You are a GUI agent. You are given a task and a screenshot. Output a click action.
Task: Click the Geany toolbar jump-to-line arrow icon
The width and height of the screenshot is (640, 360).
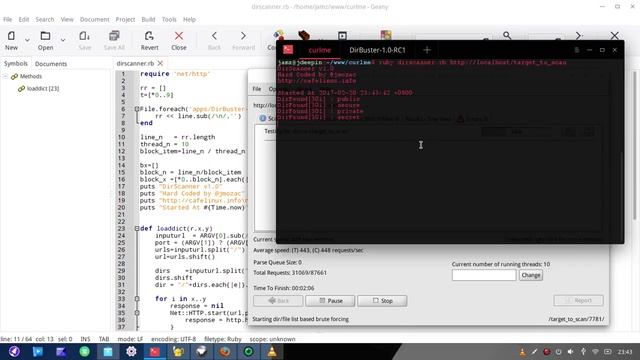(578, 36)
